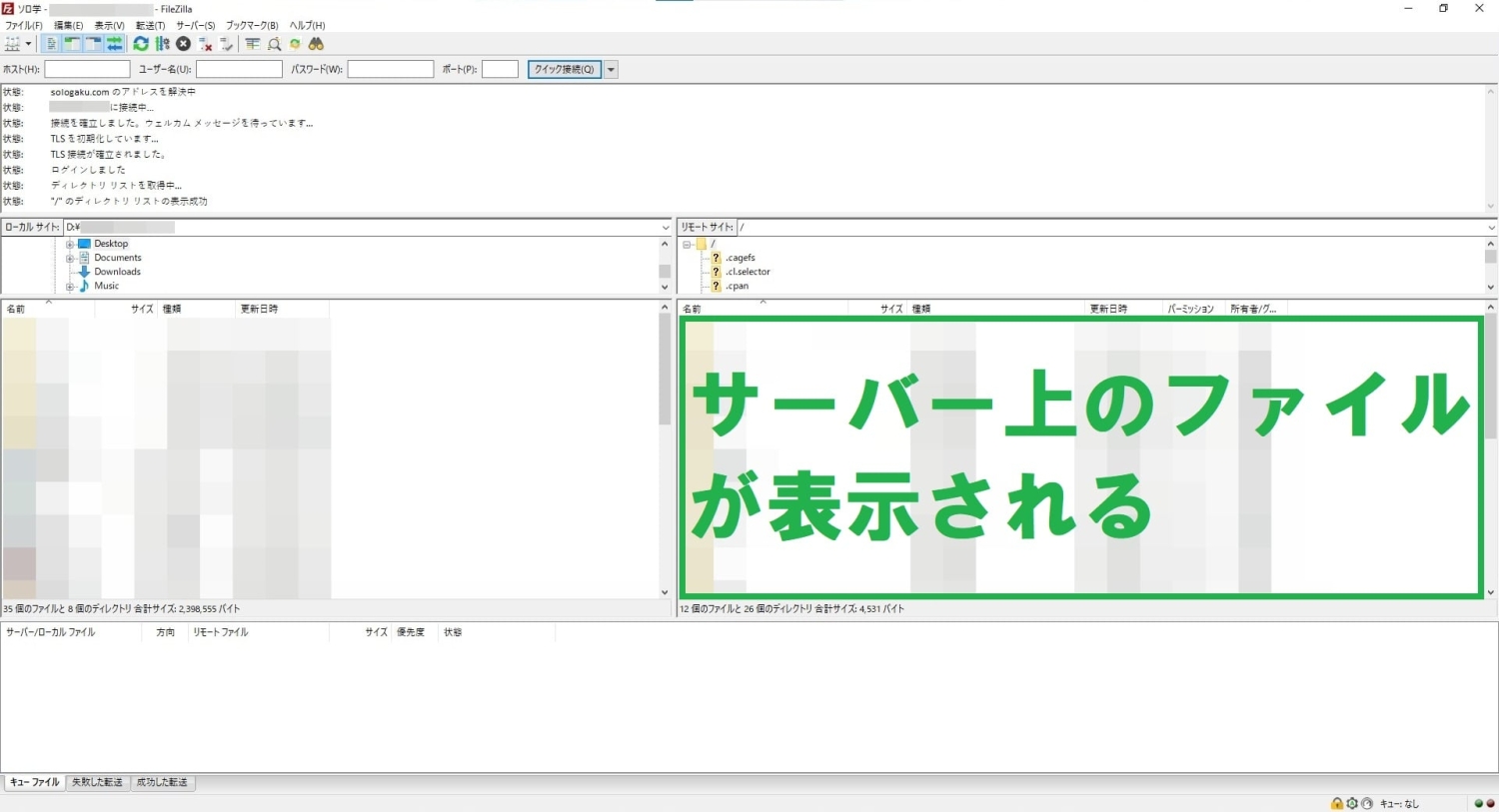Toggle the transfer queue view
This screenshot has height=812, width=1499.
click(115, 44)
